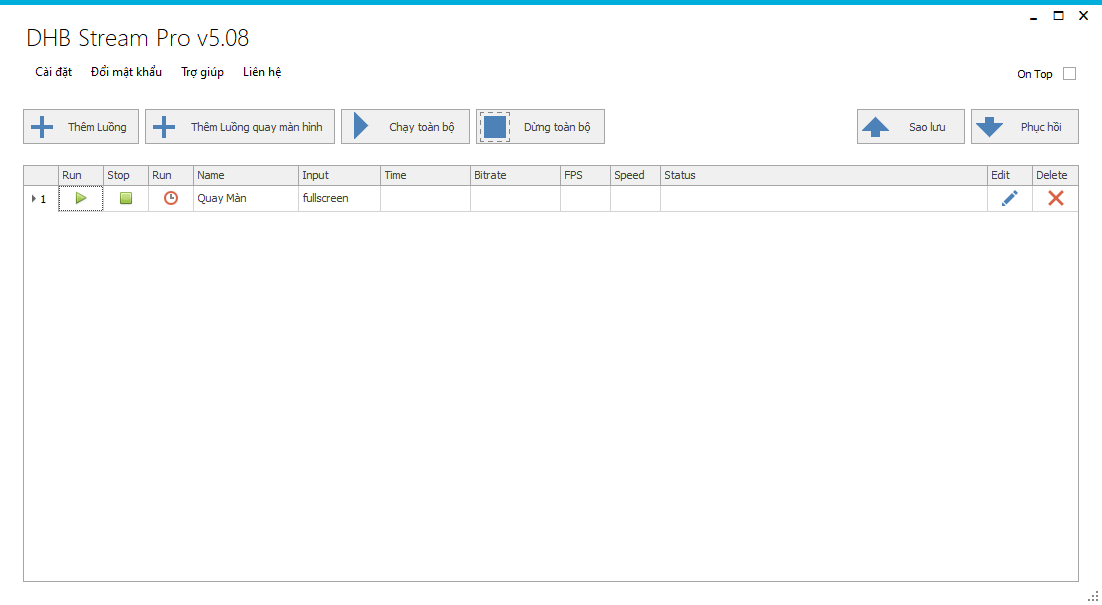Sort by the Time column header
The height and width of the screenshot is (605, 1102).
point(425,175)
